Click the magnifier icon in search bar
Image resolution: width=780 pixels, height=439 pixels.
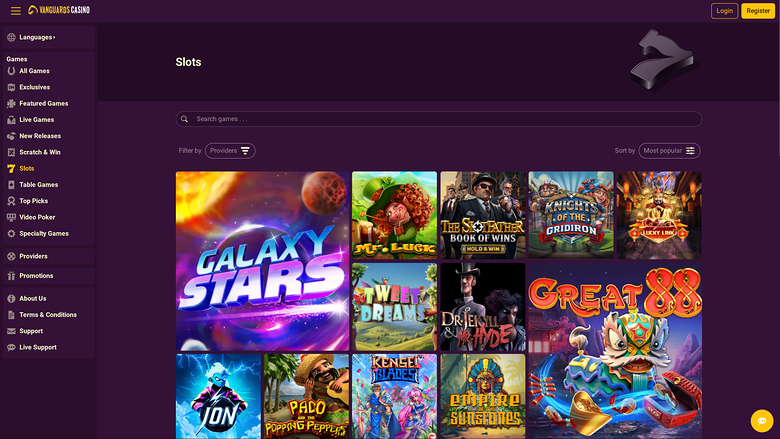coord(185,119)
